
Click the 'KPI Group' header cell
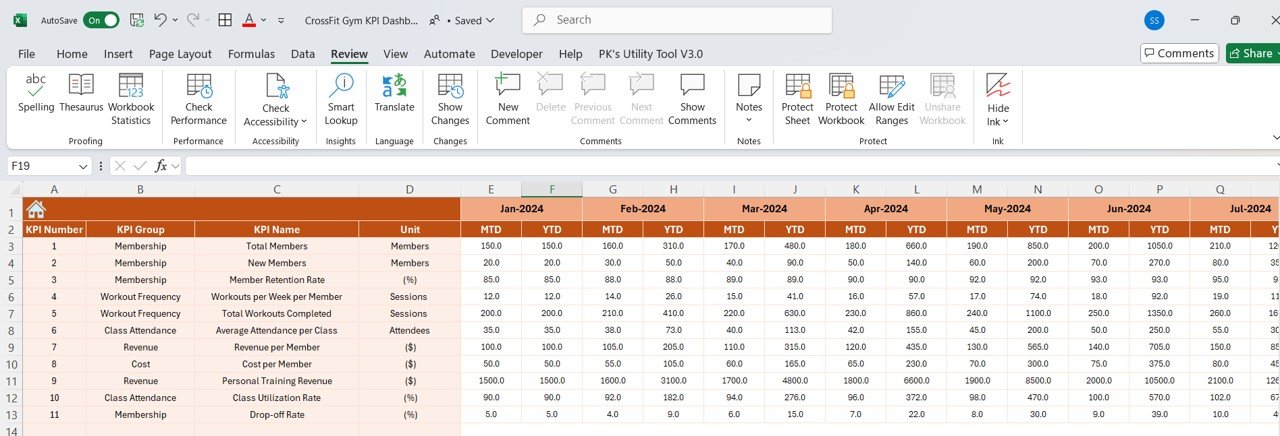click(x=140, y=229)
